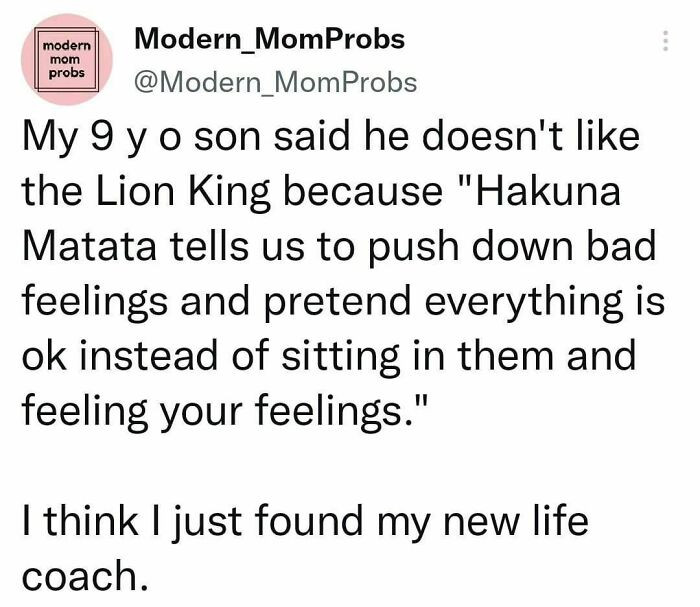This screenshot has height=607, width=700.
Task: Click the word "Hakuna" in the tweet
Action: click(x=548, y=191)
